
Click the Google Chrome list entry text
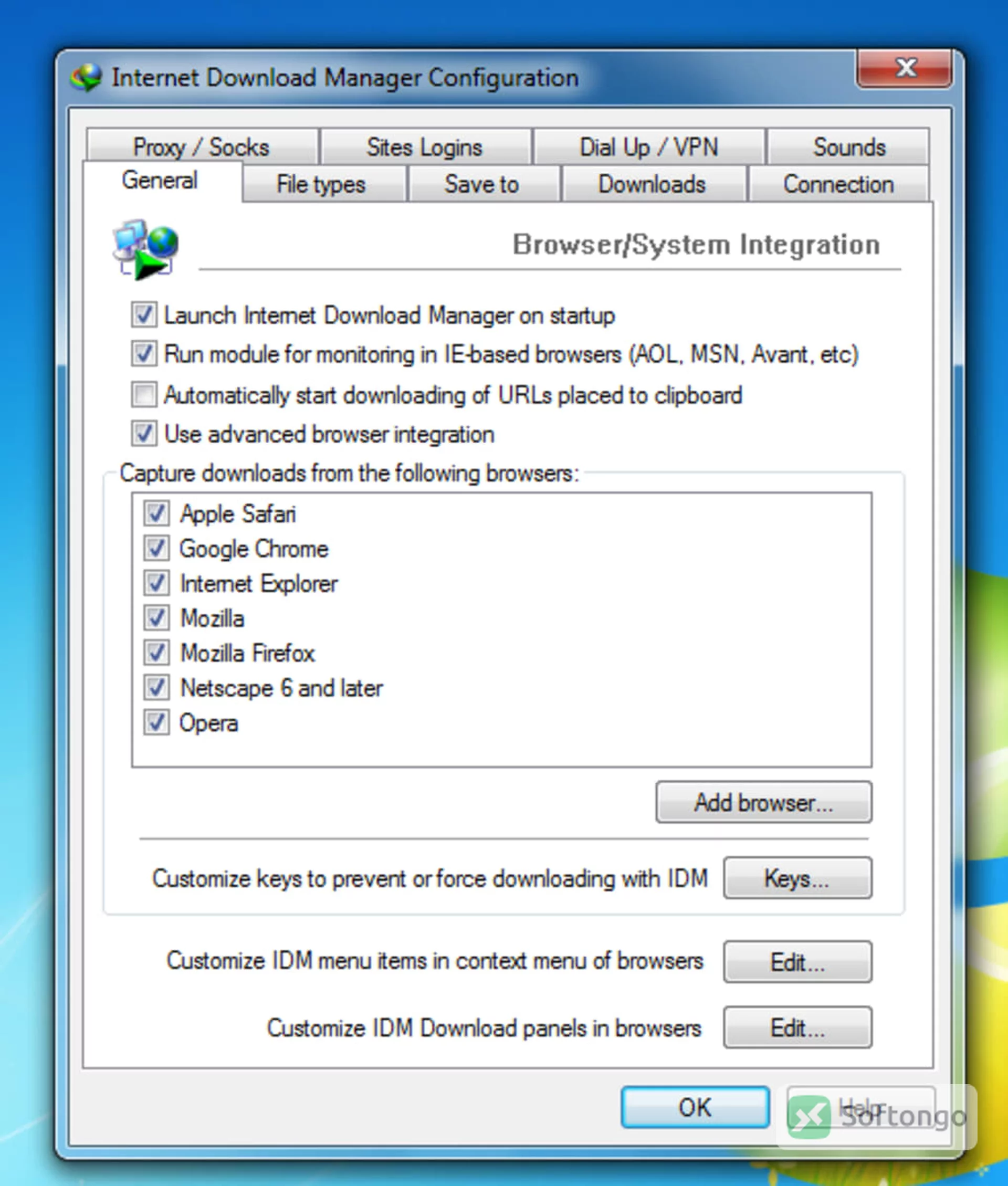[x=254, y=549]
